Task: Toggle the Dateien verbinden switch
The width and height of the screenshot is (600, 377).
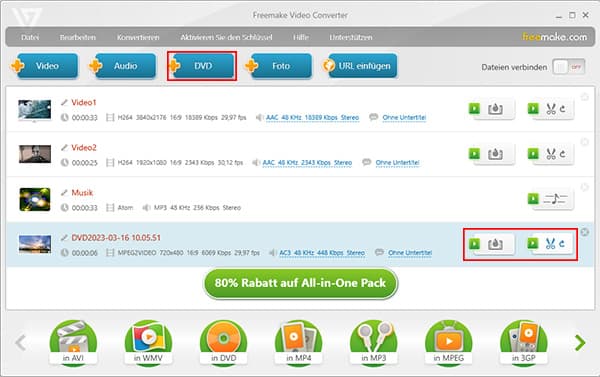Action: (x=569, y=67)
